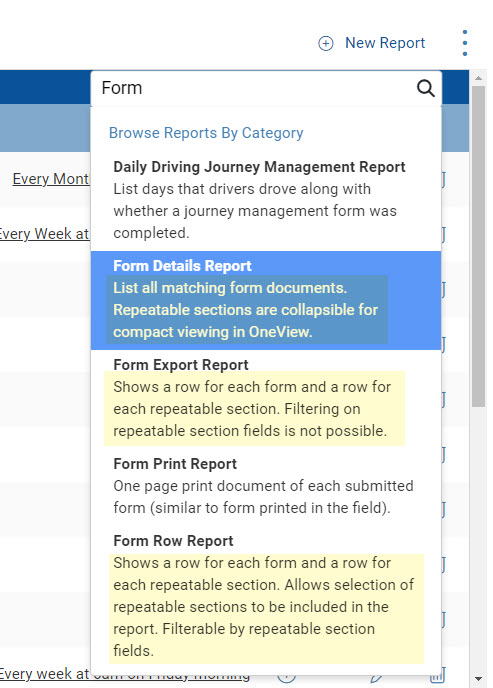Select Daily Driving Journey Management Report
Screen dimensions: 493x688
(x=266, y=200)
